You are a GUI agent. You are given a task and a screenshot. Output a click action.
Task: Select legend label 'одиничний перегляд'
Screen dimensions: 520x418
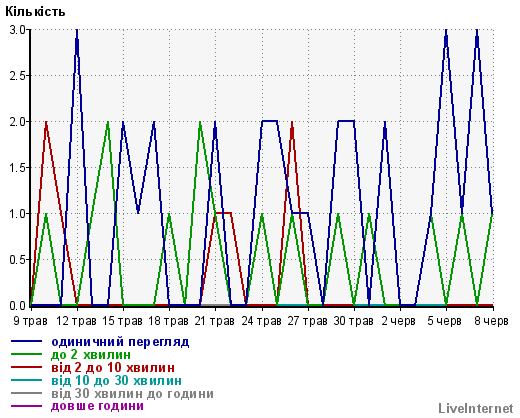(x=120, y=342)
